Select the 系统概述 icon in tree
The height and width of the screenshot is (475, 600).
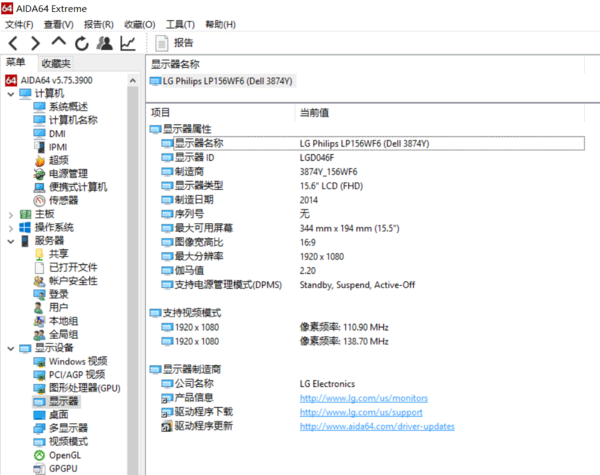(x=39, y=107)
